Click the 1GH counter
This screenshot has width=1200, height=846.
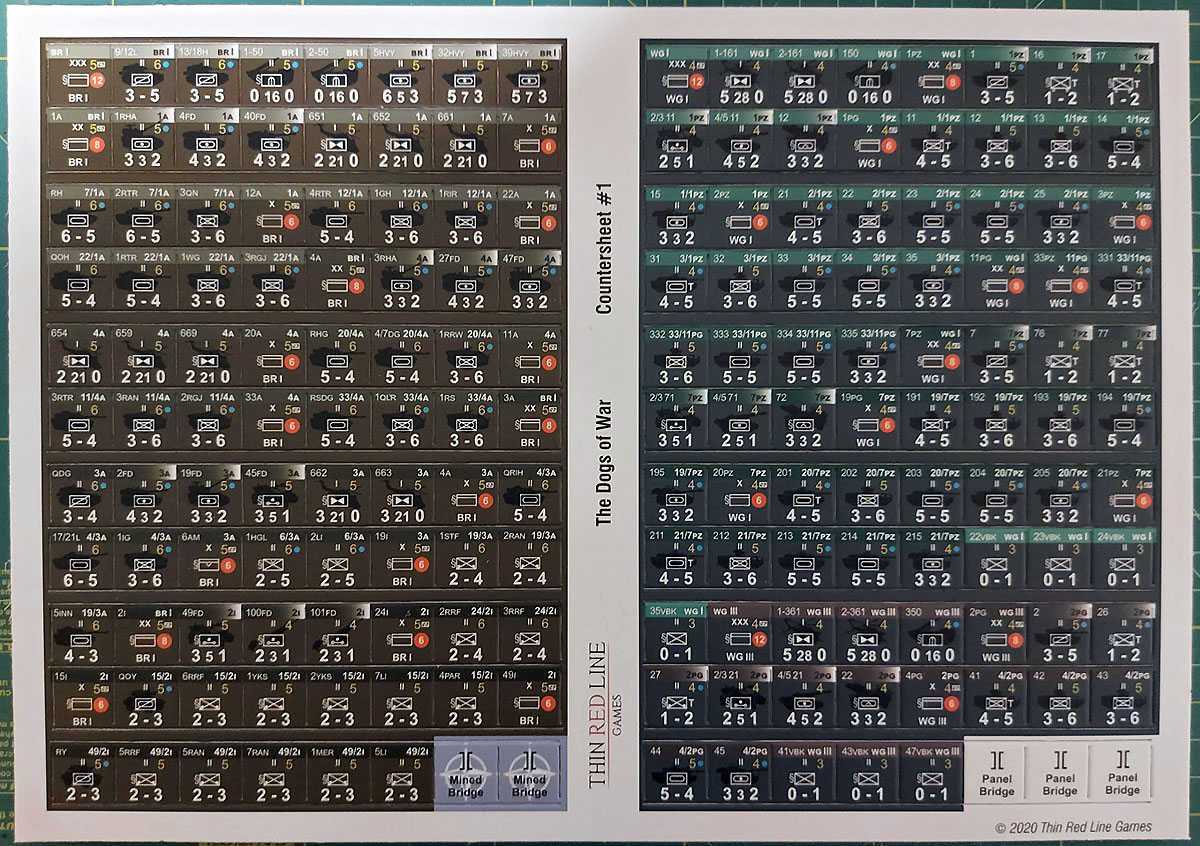[x=401, y=215]
